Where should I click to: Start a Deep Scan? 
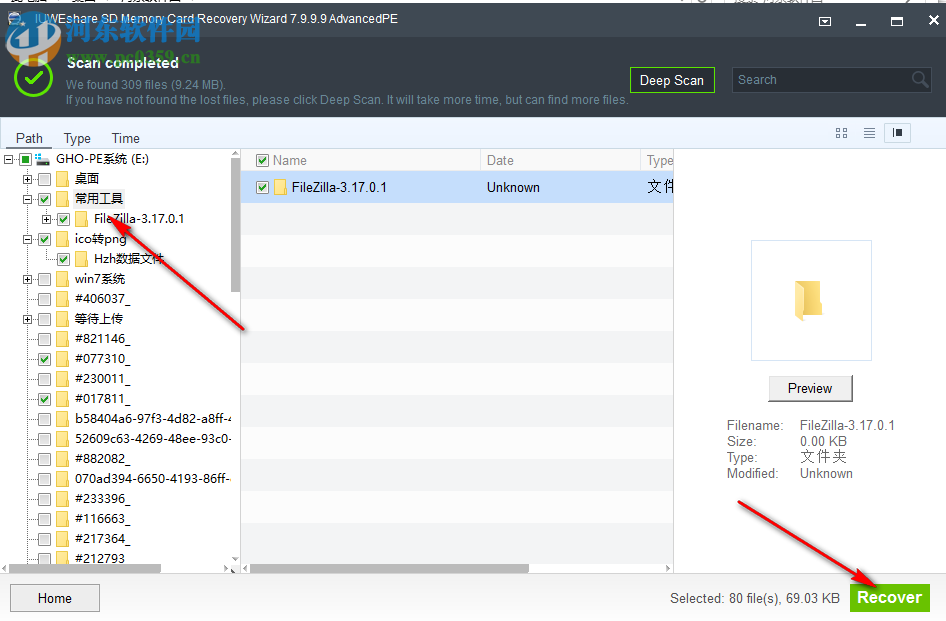tap(671, 79)
